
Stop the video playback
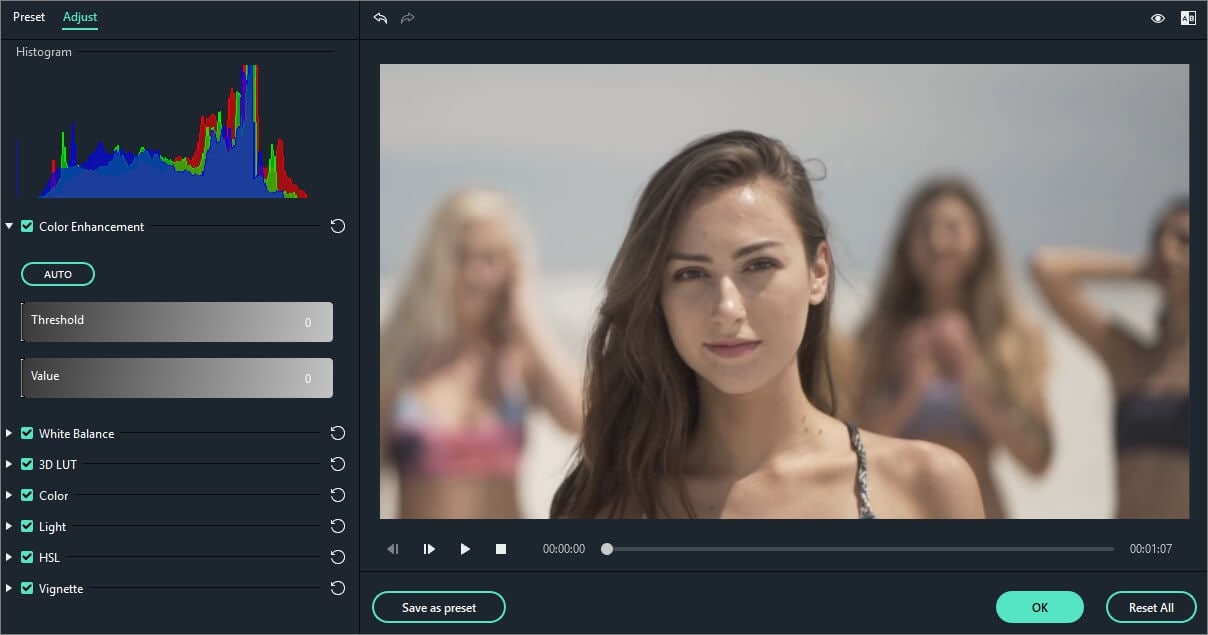[501, 549]
